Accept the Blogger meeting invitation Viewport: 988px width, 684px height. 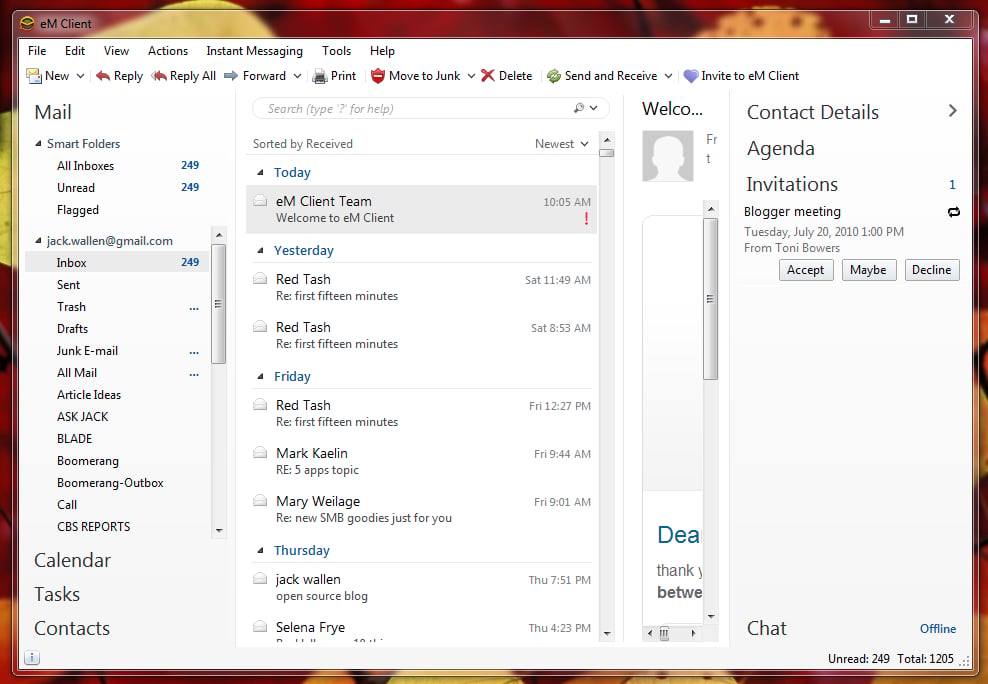coord(805,270)
